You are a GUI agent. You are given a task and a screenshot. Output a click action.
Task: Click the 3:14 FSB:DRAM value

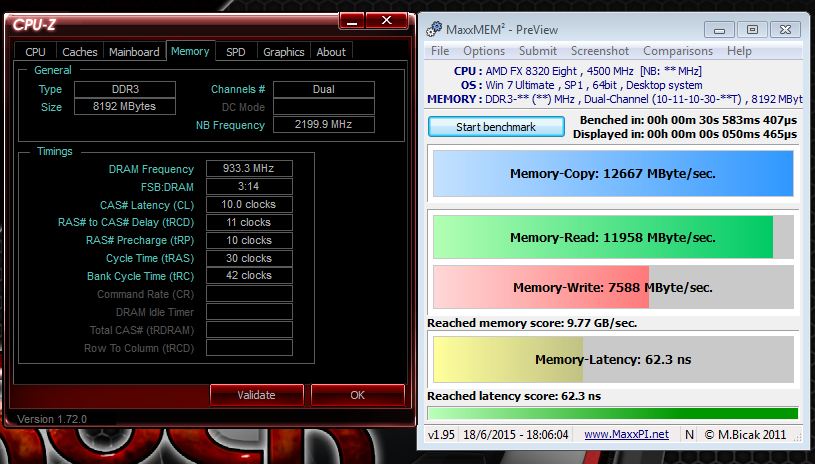tap(249, 187)
